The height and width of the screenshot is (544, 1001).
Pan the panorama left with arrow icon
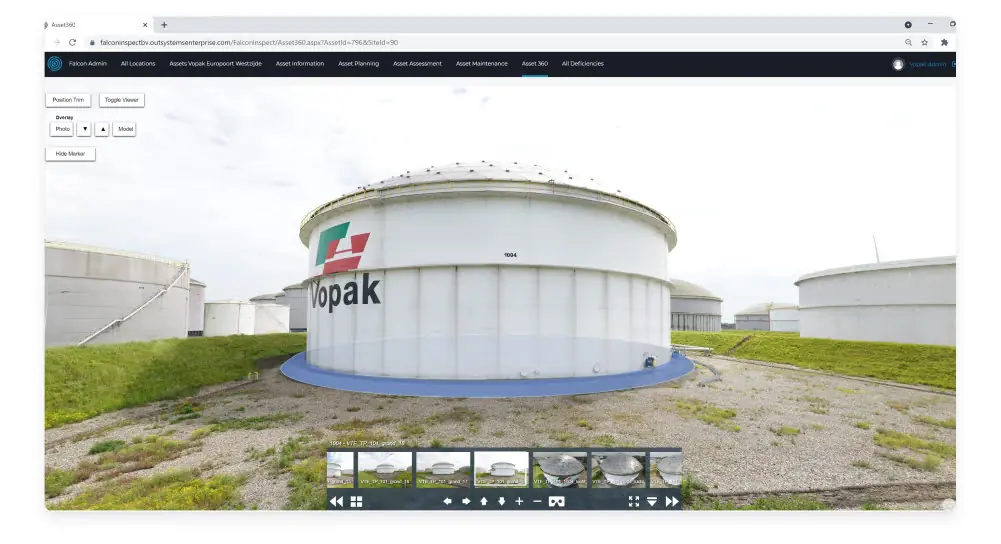click(448, 502)
